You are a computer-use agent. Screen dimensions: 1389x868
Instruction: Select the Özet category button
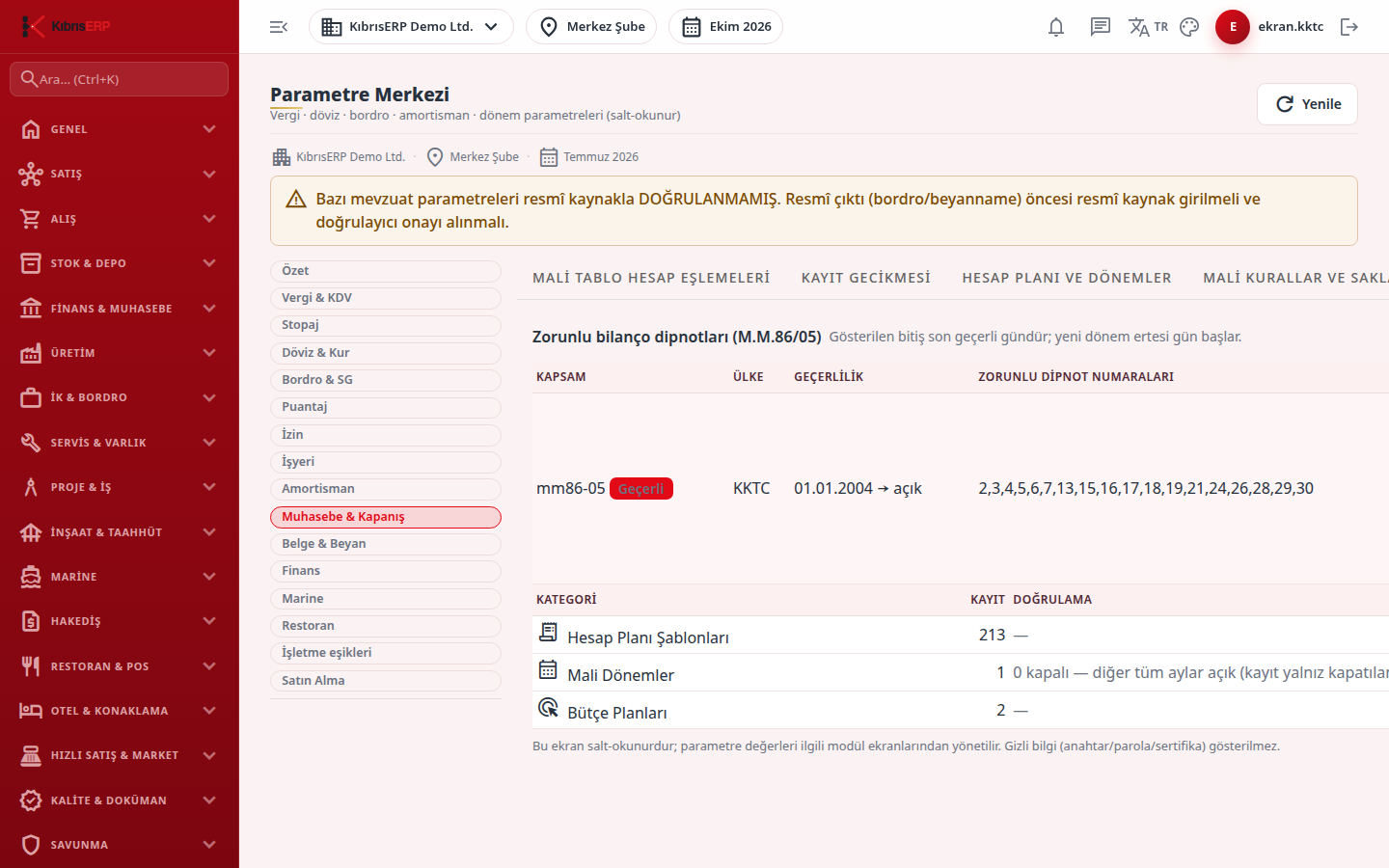click(386, 271)
